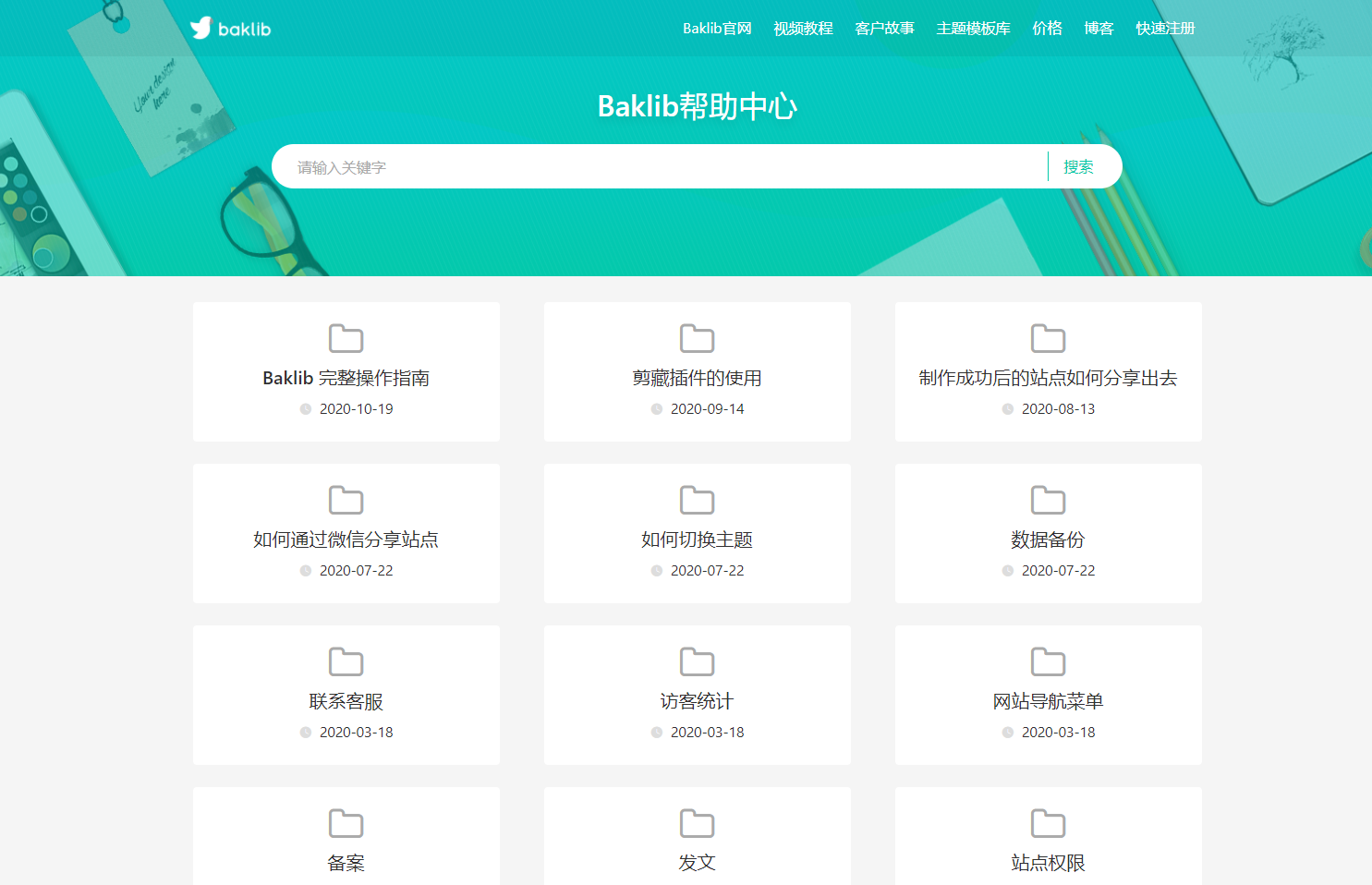Viewport: 1372px width, 885px height.
Task: Click date 2020-03-18 under 网站导航菜单
Action: click(1059, 733)
